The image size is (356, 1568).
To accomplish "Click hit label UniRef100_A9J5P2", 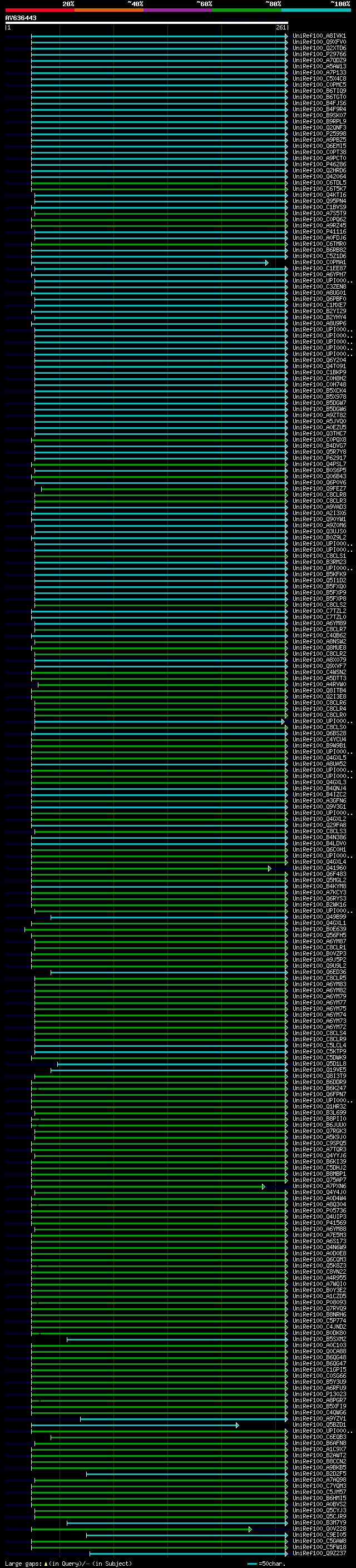I will [319, 960].
